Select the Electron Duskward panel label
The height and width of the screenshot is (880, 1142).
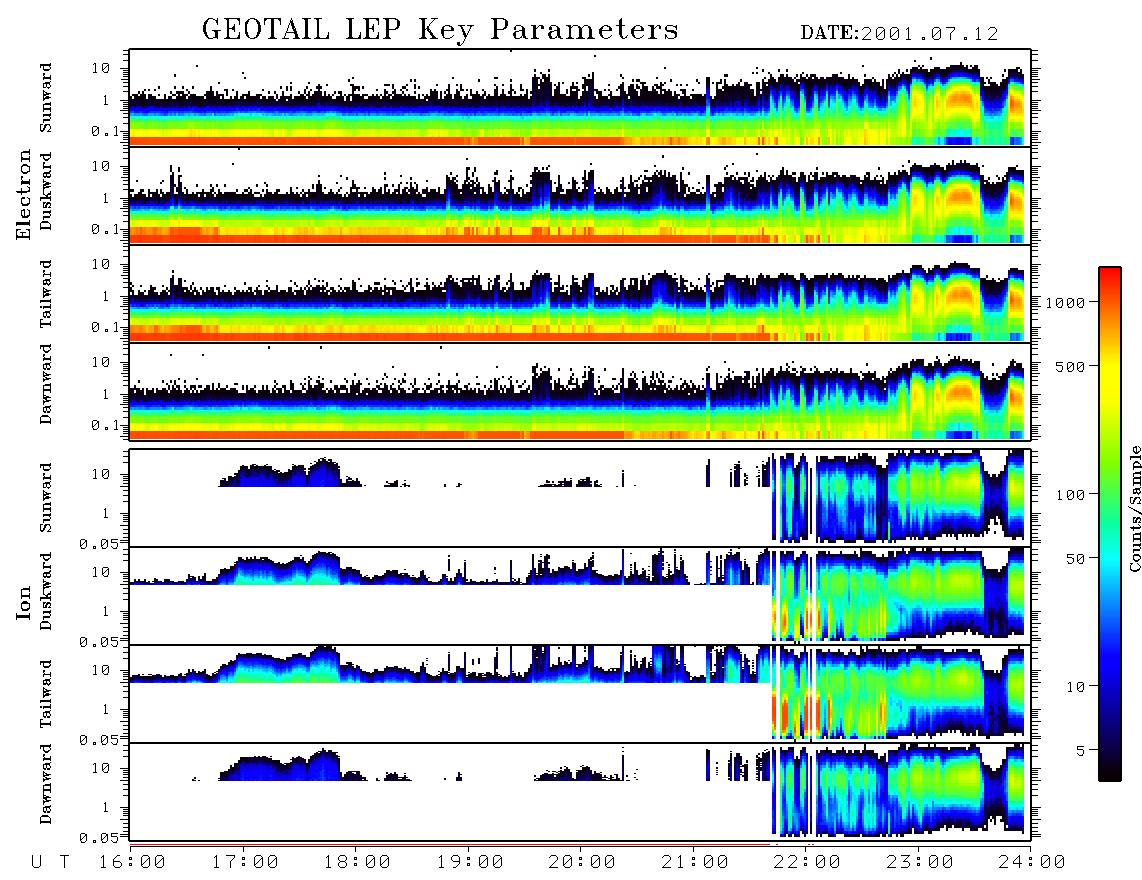(x=46, y=192)
